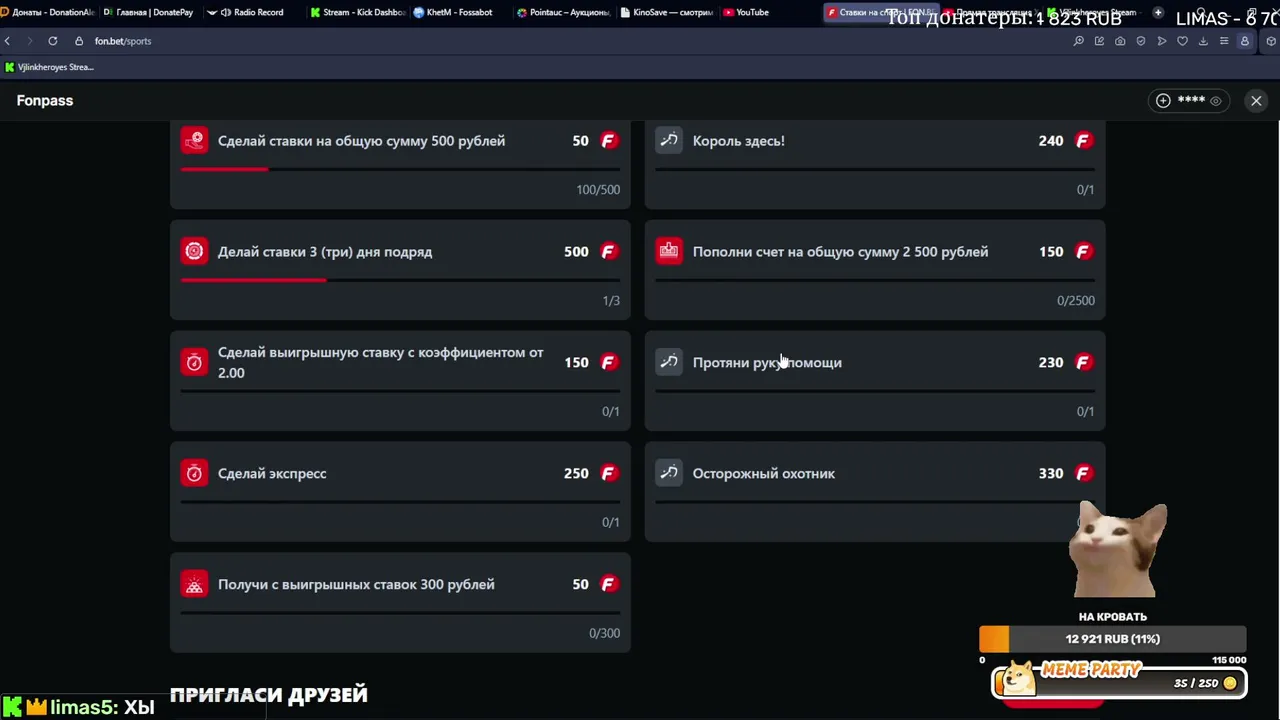
Task: Click the reward value '250'
Action: (576, 474)
